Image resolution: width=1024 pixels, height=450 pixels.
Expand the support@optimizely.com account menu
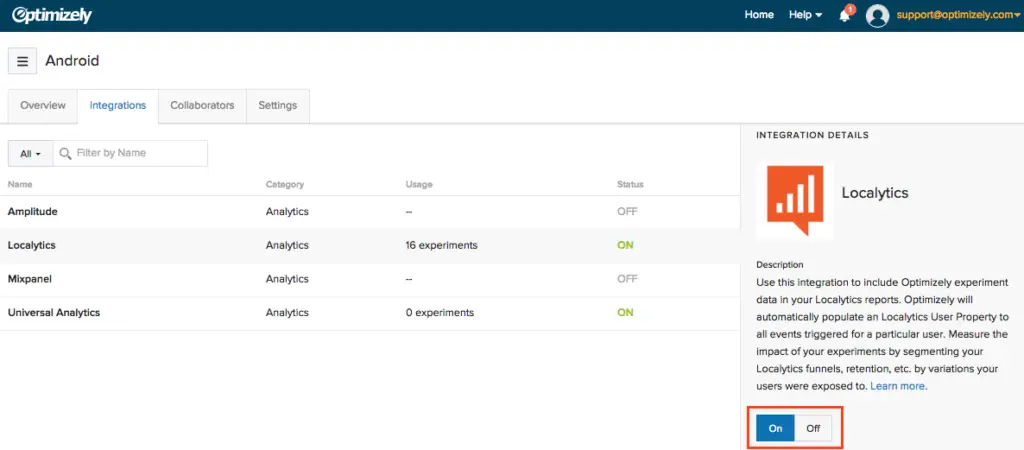[957, 15]
